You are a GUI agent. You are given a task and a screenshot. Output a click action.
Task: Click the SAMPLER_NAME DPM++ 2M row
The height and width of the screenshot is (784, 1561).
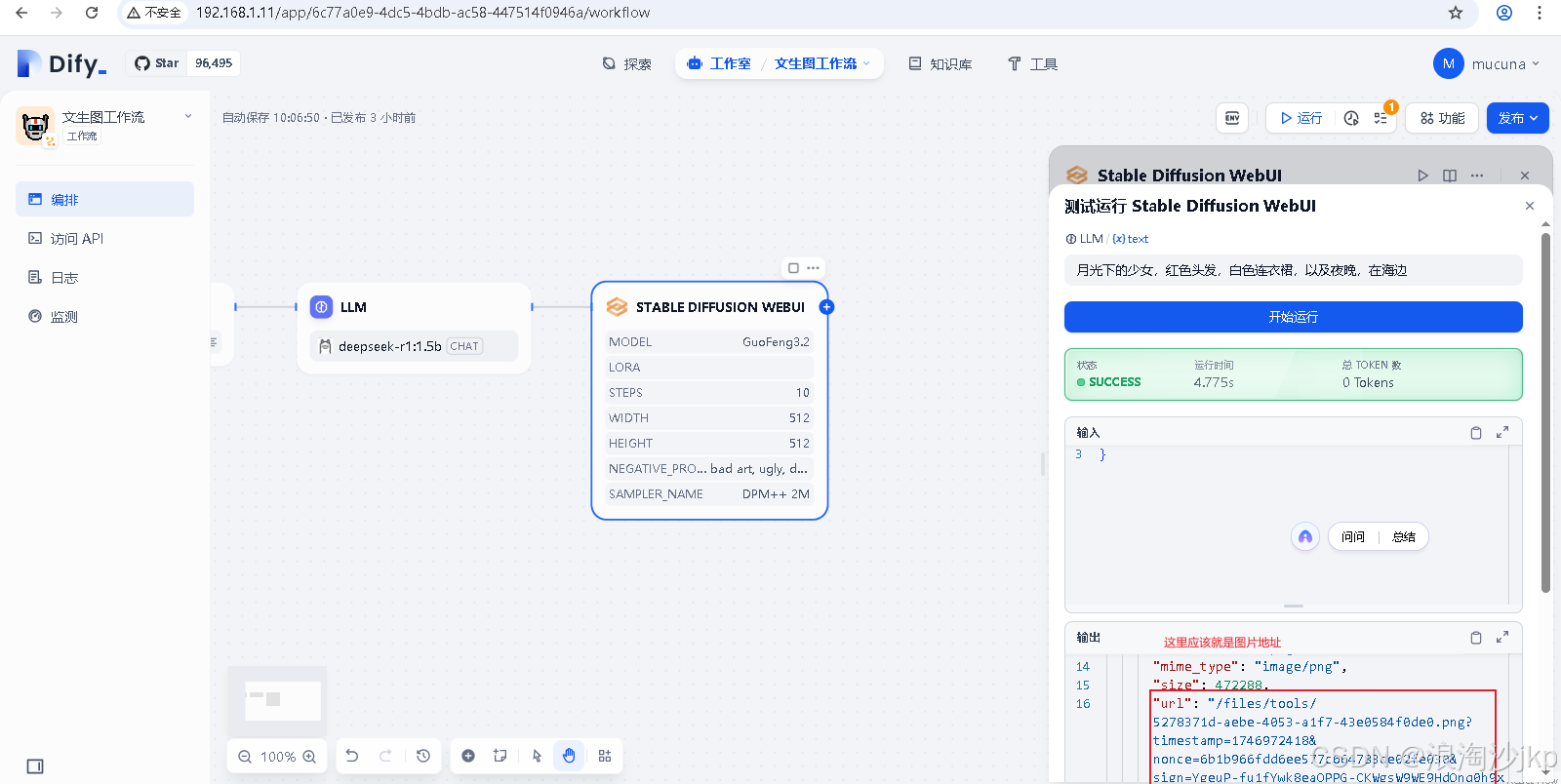709,493
